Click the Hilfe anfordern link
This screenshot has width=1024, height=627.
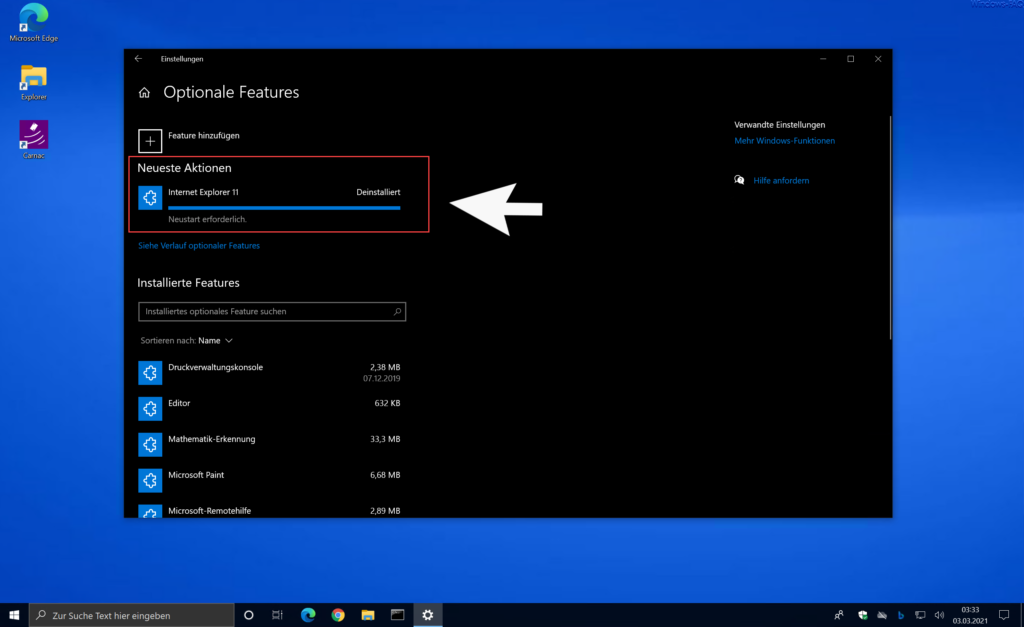point(781,181)
